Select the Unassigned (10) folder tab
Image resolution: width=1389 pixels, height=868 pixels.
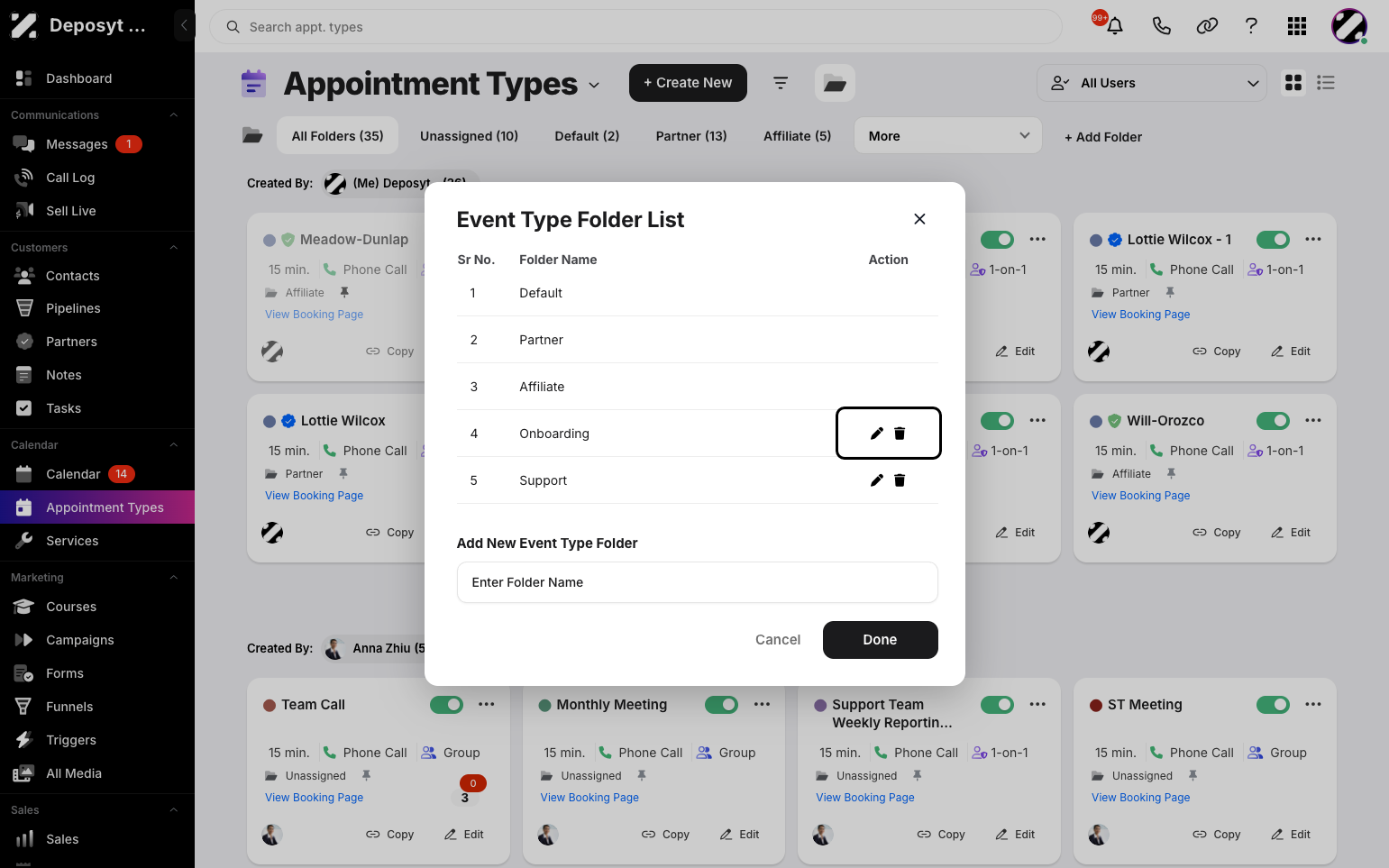click(469, 136)
